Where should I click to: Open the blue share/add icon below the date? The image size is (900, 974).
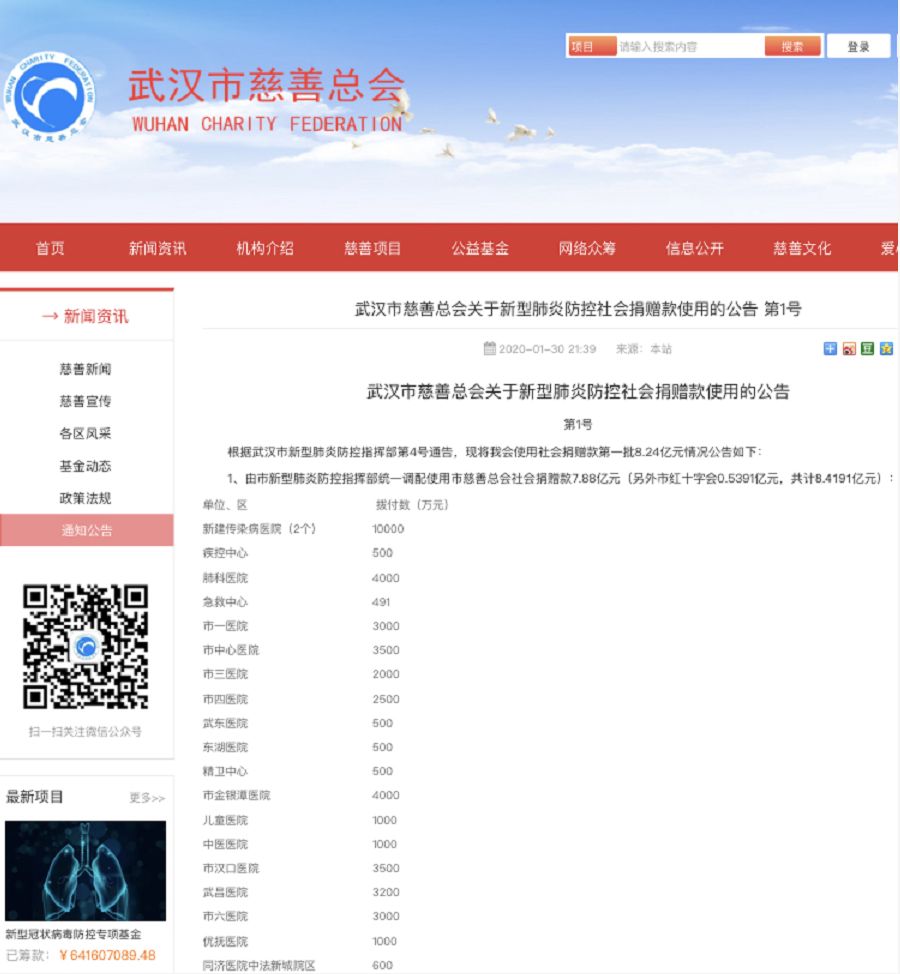click(x=830, y=348)
